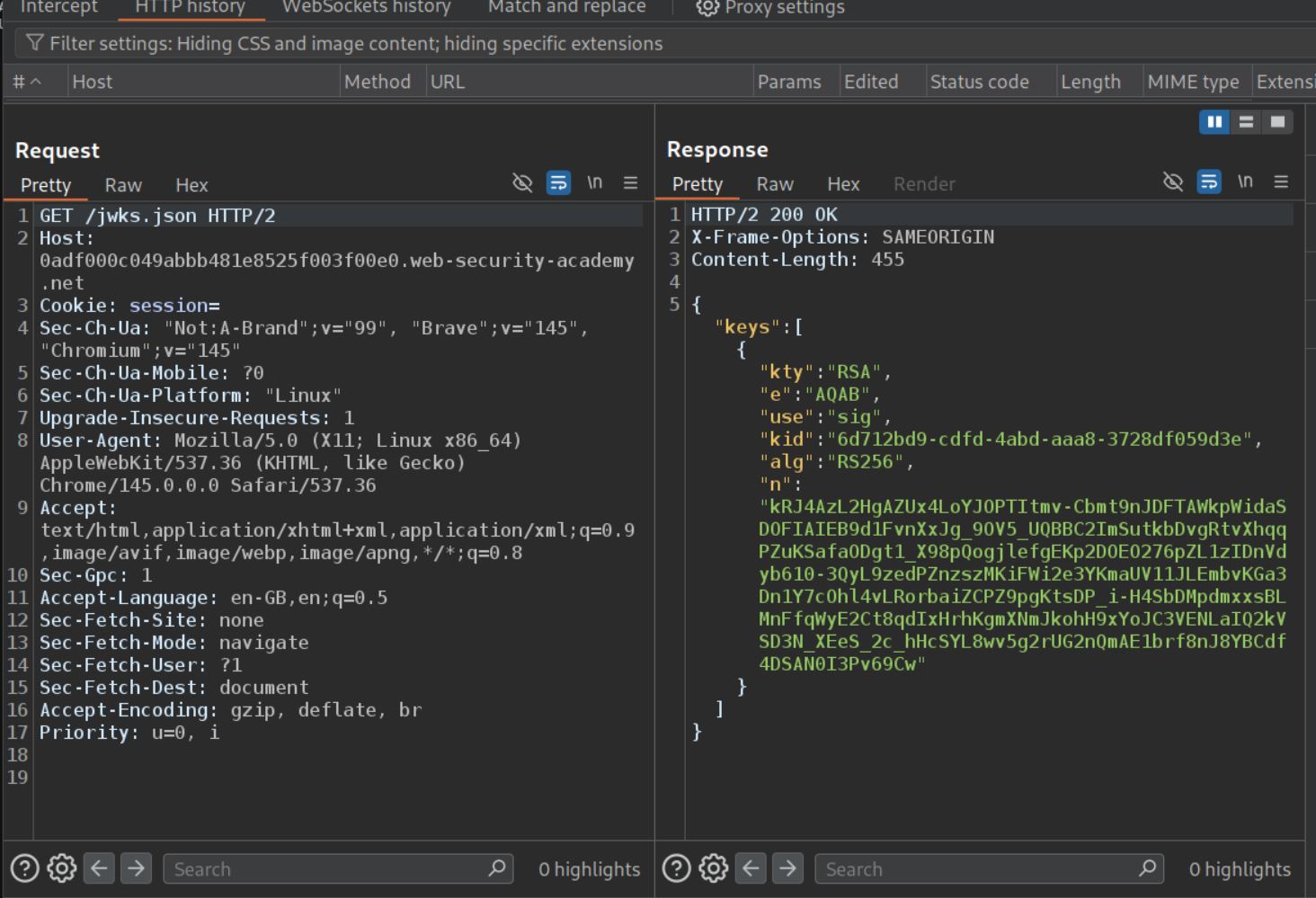Switch to WebSockets history tab

point(366,7)
